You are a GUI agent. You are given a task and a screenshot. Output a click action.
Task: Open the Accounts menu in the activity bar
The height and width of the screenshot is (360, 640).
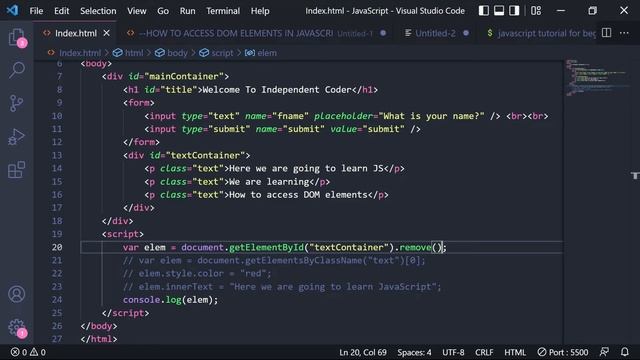pyautogui.click(x=17, y=294)
